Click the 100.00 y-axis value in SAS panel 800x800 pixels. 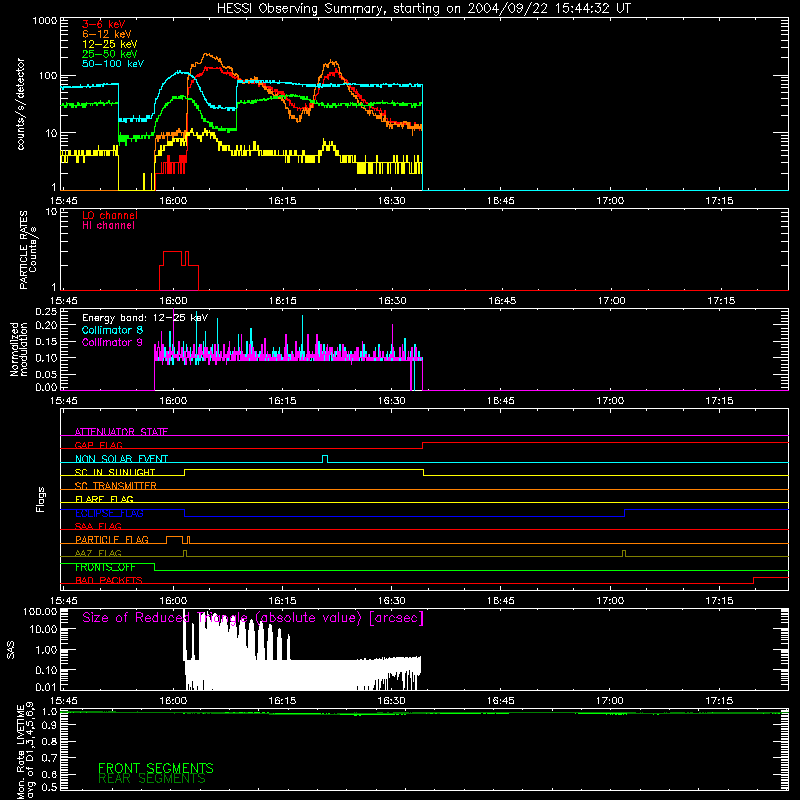[40, 612]
